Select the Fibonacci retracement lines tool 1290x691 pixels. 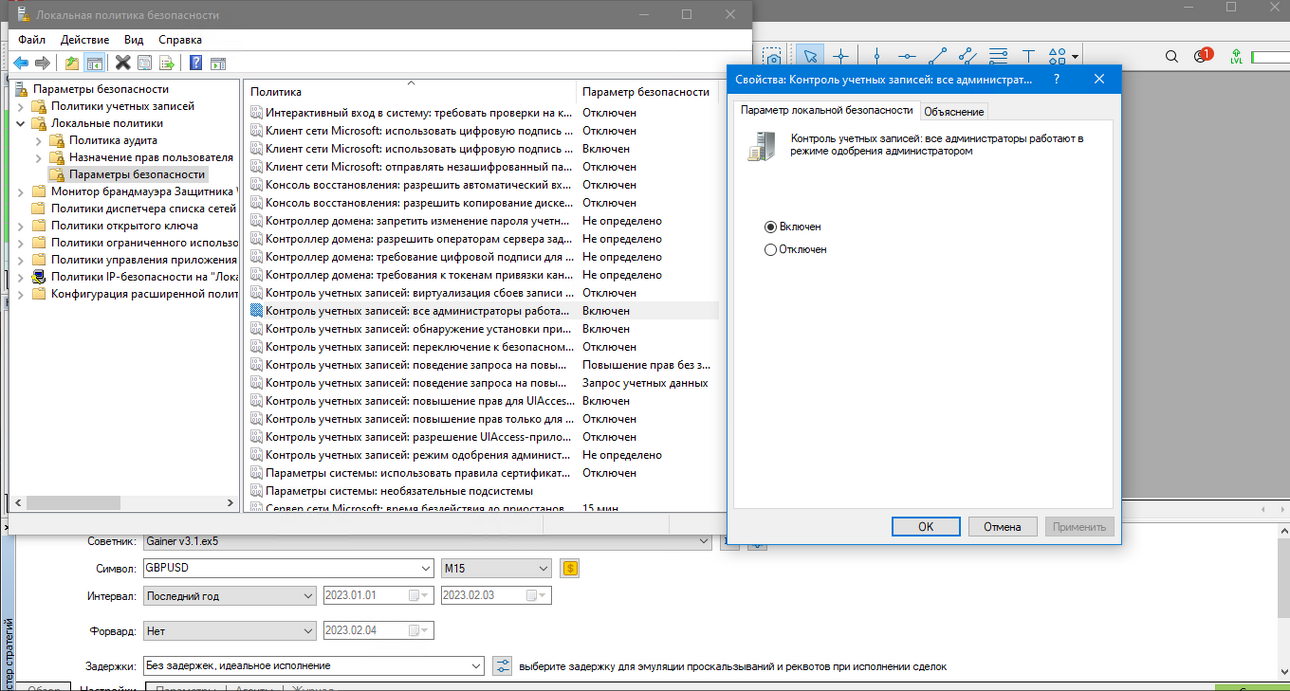998,57
